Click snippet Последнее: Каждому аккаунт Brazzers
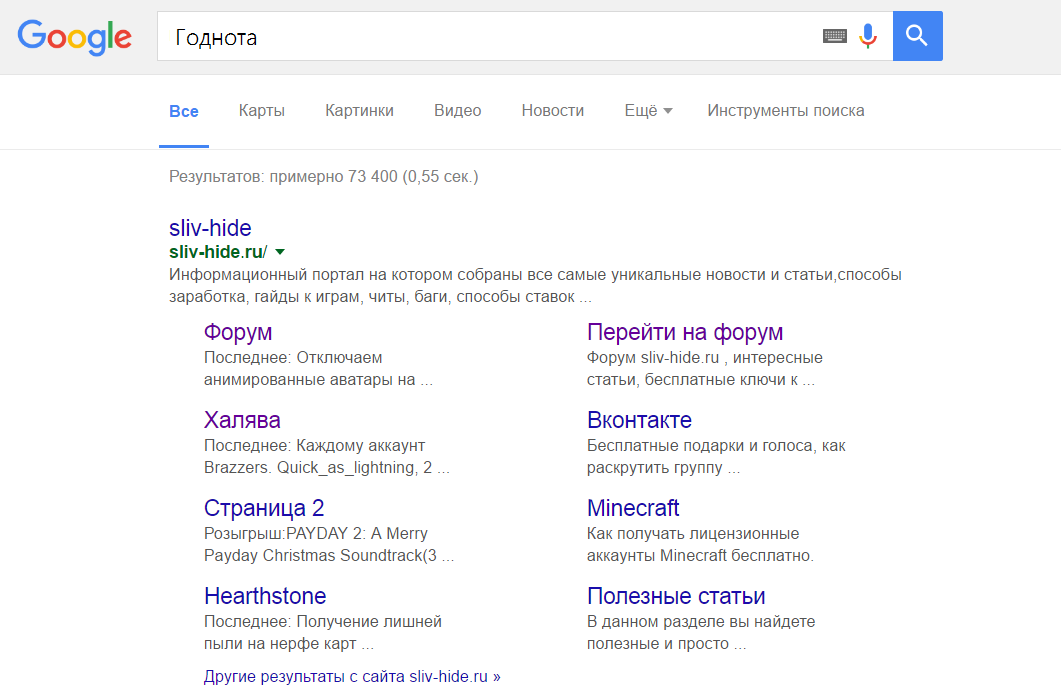1061x697 pixels. coord(326,457)
